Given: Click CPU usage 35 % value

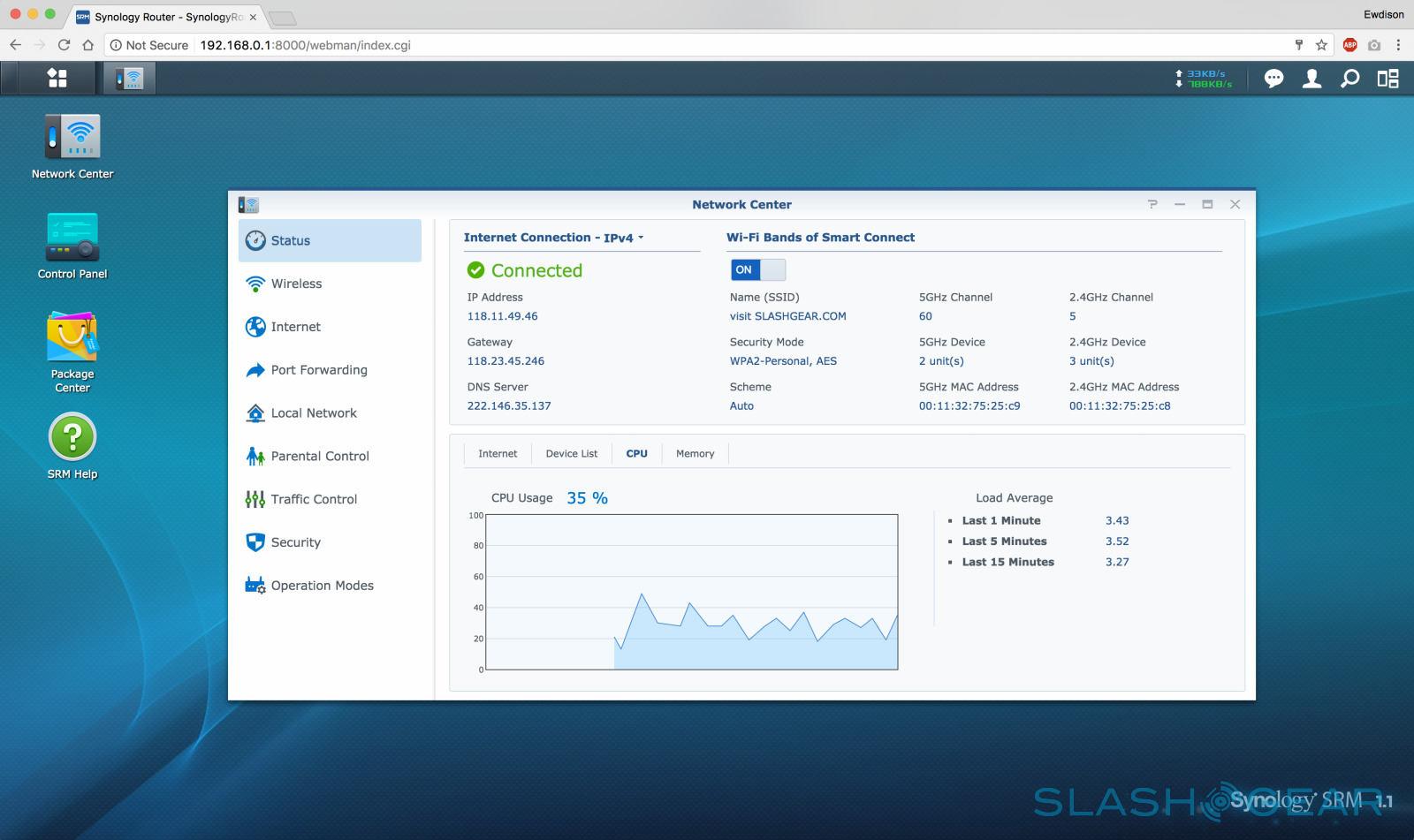Looking at the screenshot, I should [587, 498].
